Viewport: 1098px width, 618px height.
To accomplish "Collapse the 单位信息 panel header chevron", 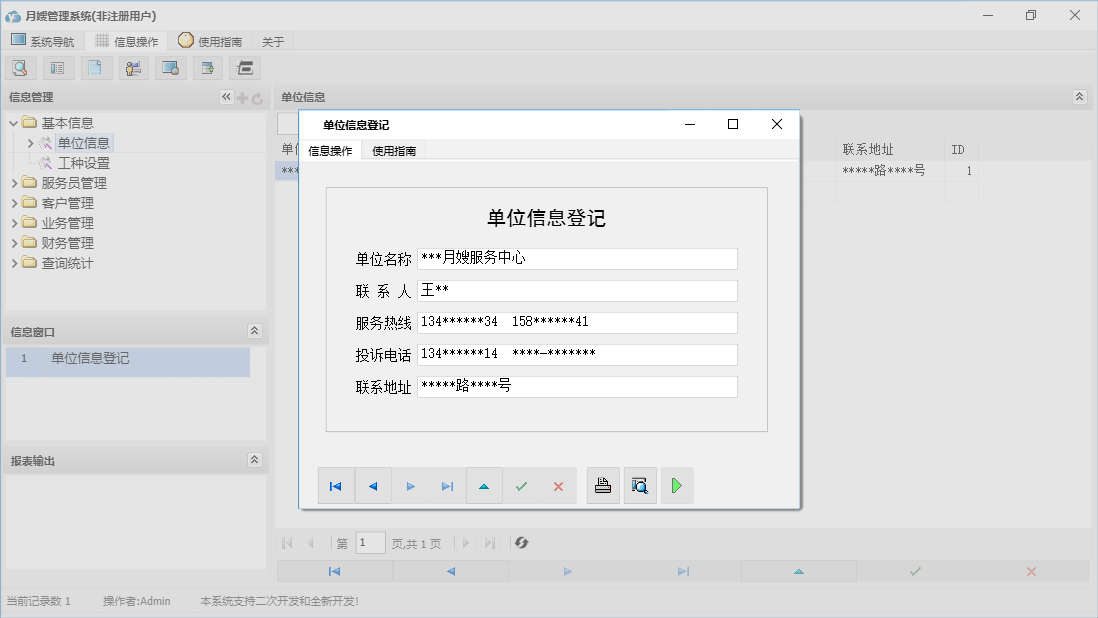I will pos(1079,97).
